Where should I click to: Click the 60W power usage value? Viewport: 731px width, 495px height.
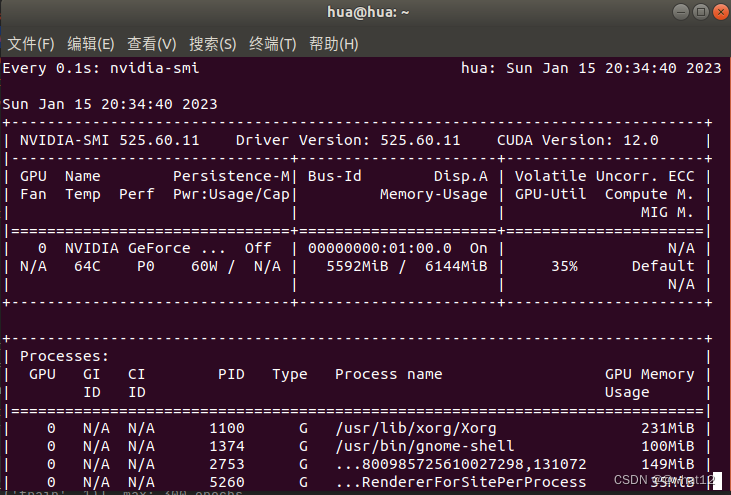tap(204, 266)
